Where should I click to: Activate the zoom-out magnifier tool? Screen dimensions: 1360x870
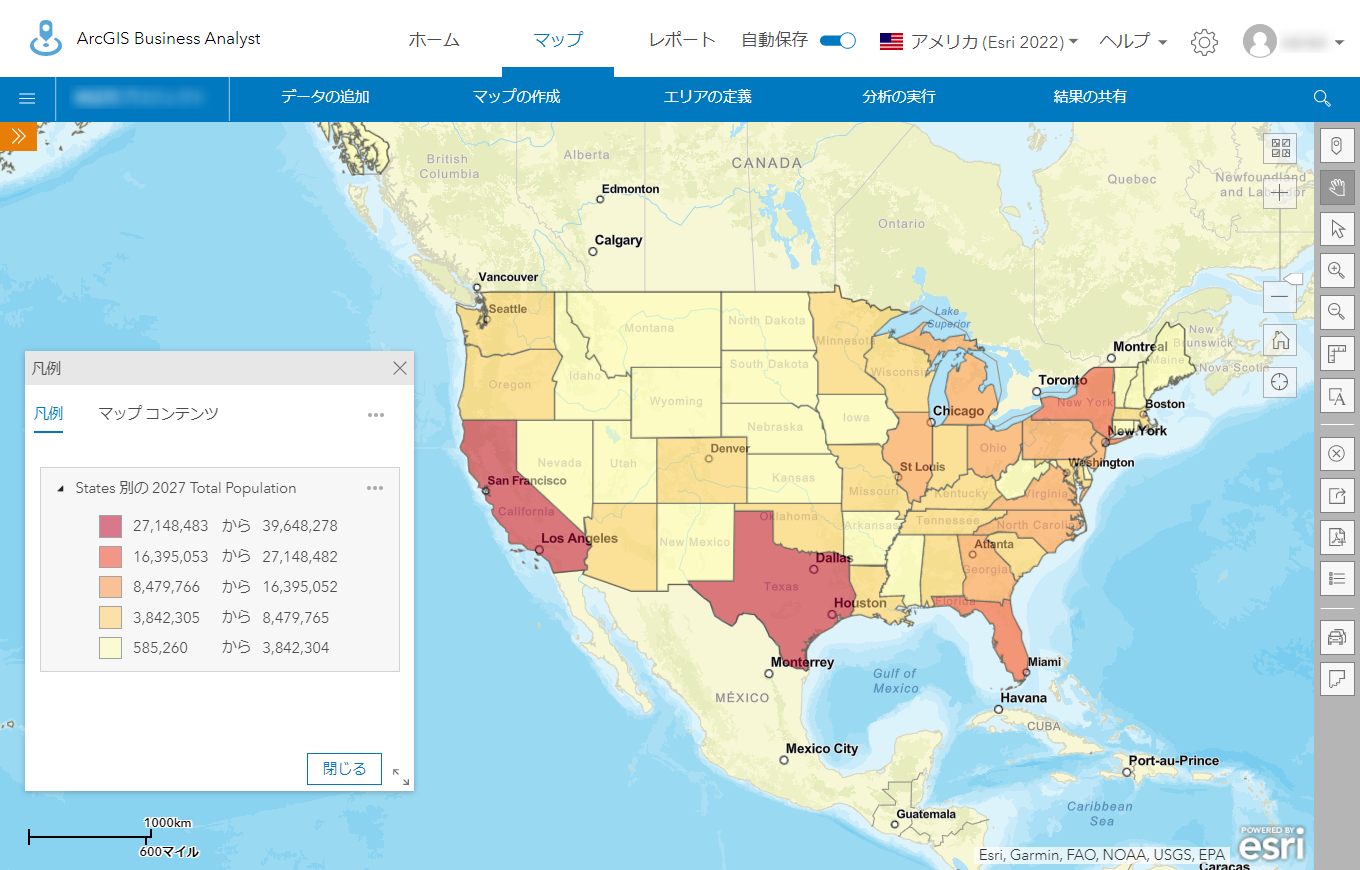[1337, 312]
